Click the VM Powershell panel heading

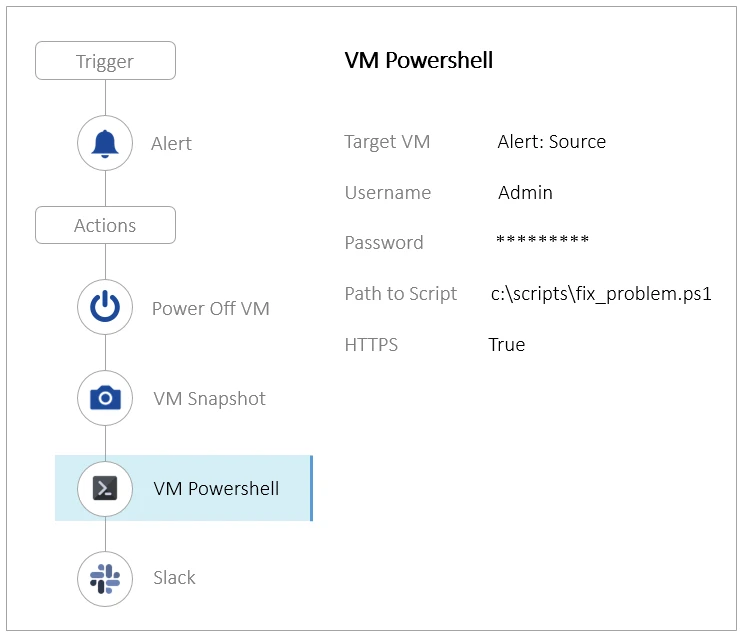[418, 60]
